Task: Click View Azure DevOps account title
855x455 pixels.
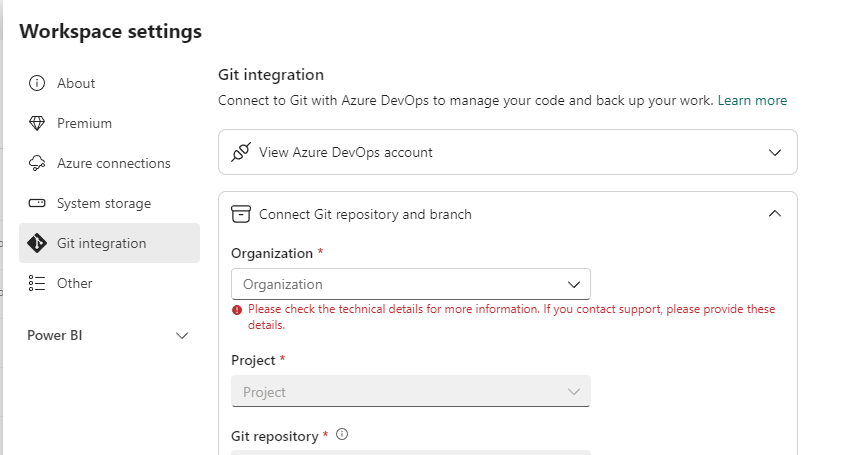Action: click(345, 152)
